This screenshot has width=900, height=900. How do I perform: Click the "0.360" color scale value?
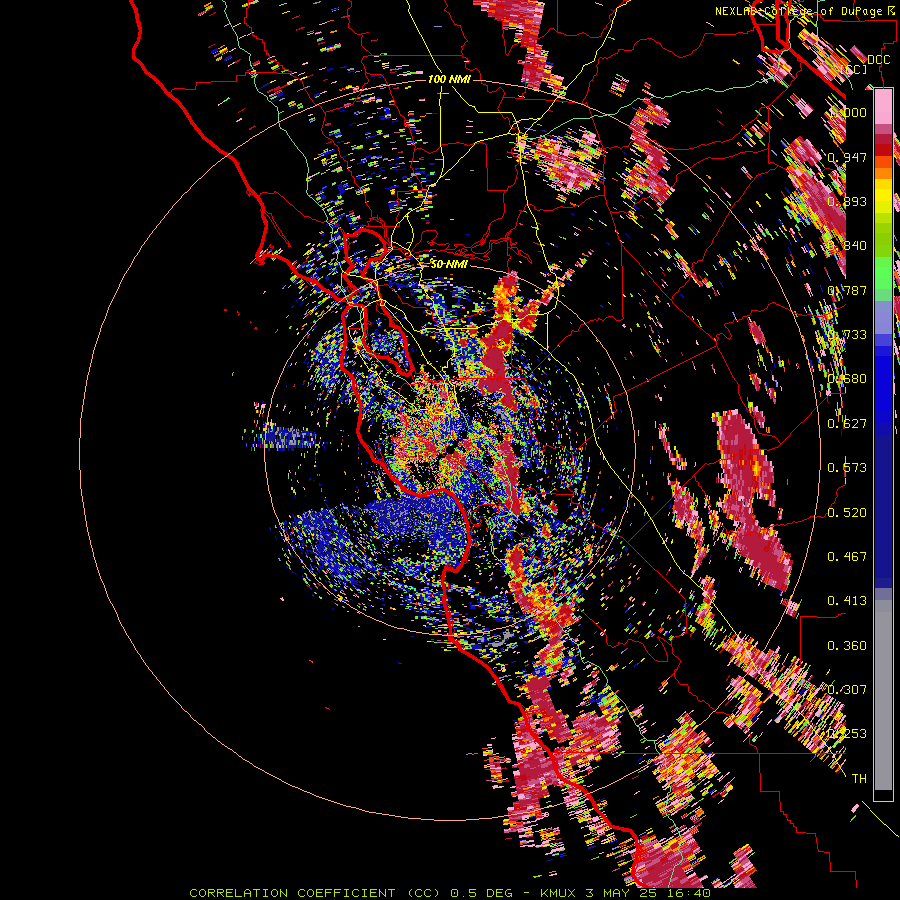[x=847, y=646]
